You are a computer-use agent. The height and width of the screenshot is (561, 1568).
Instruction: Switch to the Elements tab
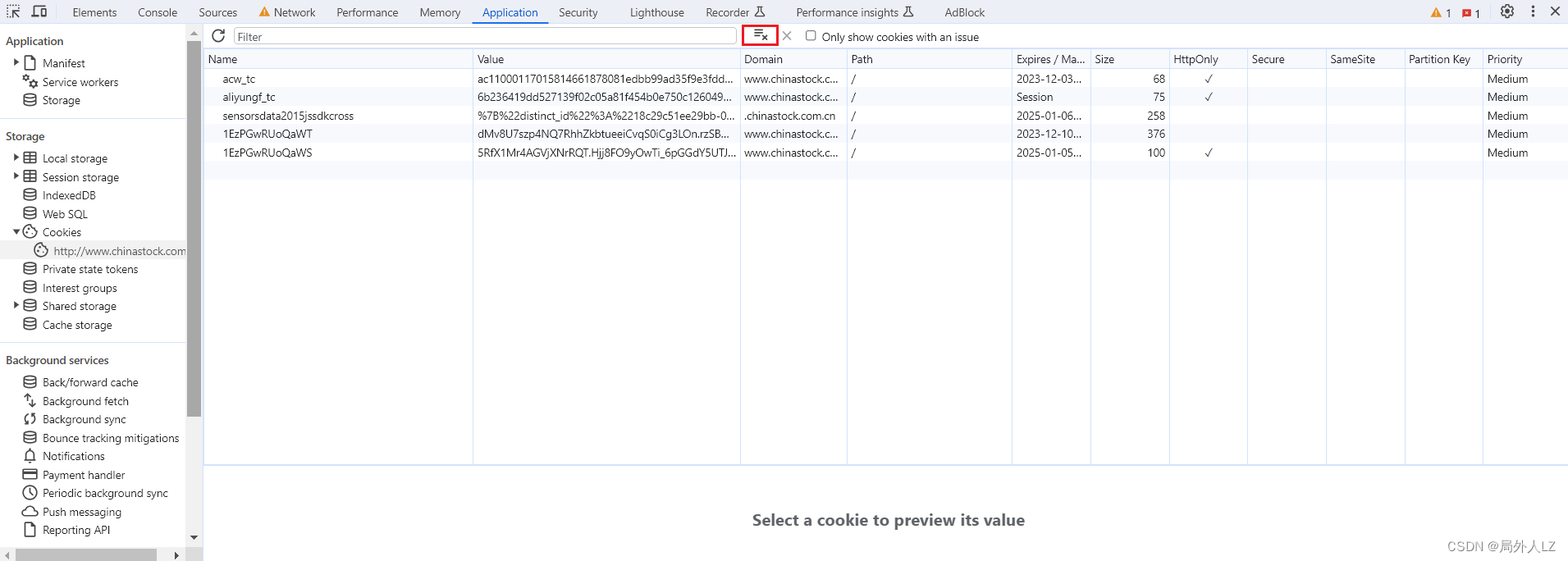coord(94,12)
